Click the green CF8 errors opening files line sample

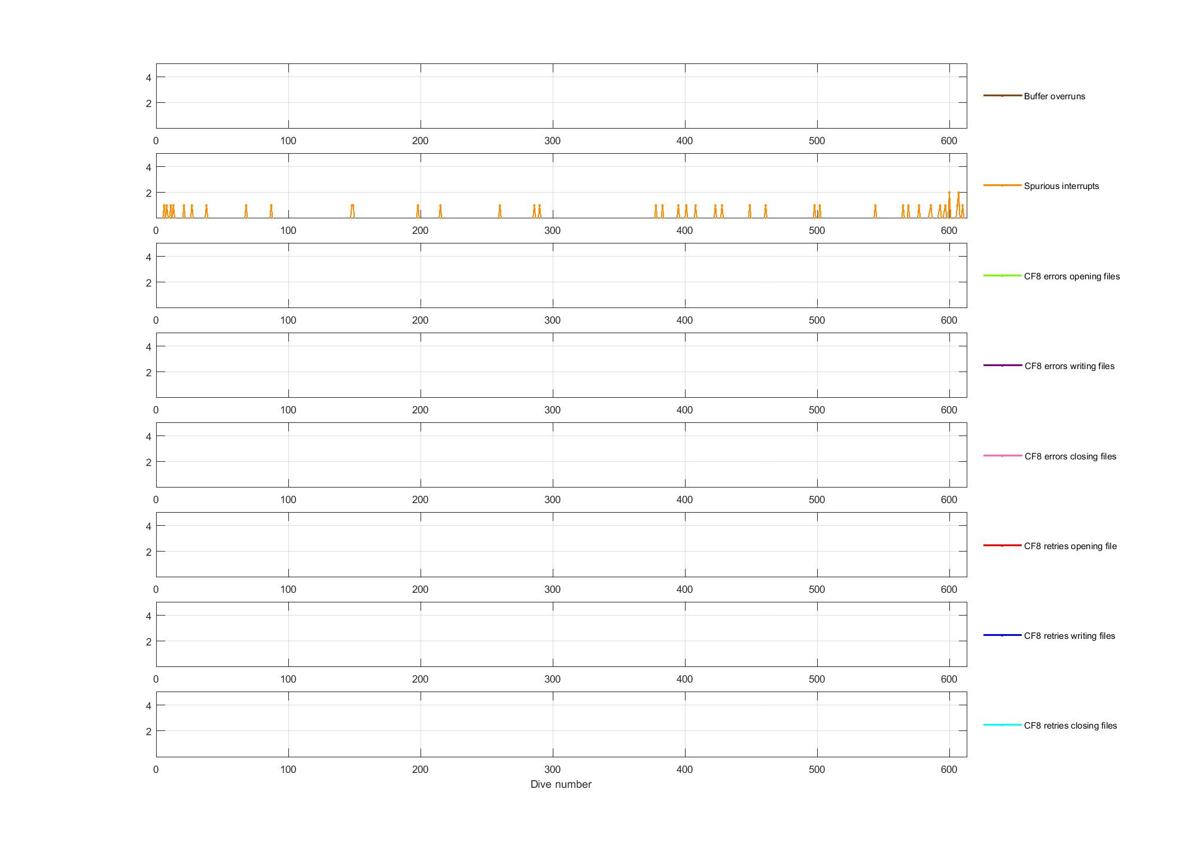1002,276
